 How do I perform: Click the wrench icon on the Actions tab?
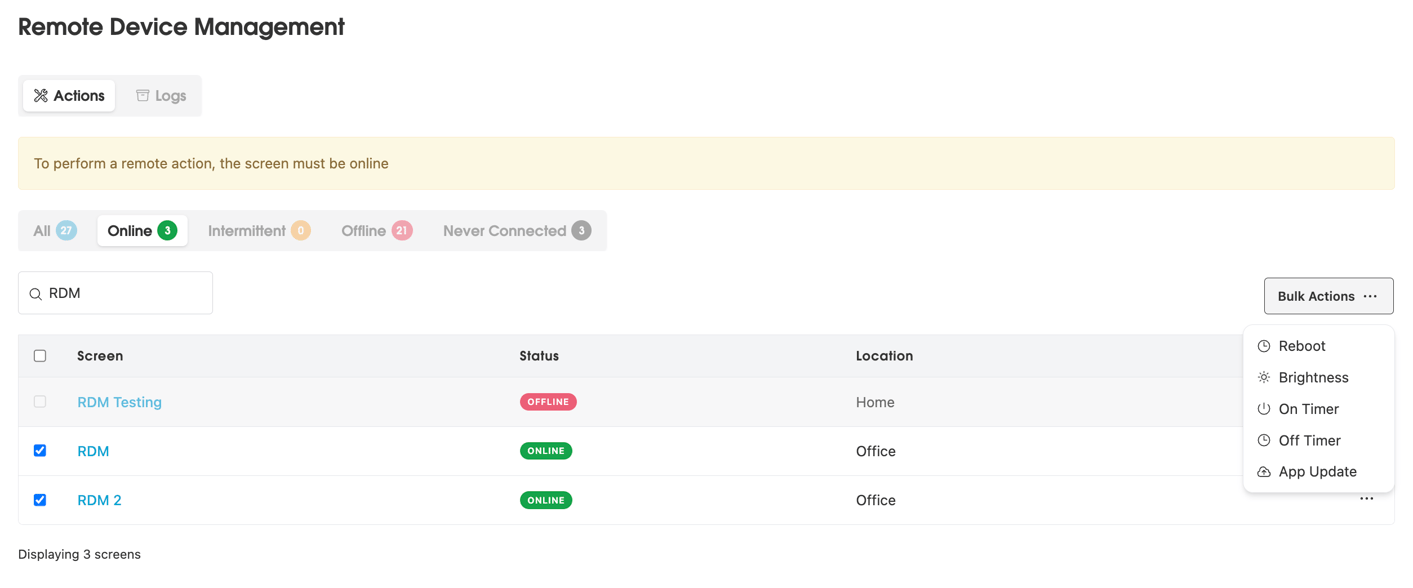(x=41, y=95)
